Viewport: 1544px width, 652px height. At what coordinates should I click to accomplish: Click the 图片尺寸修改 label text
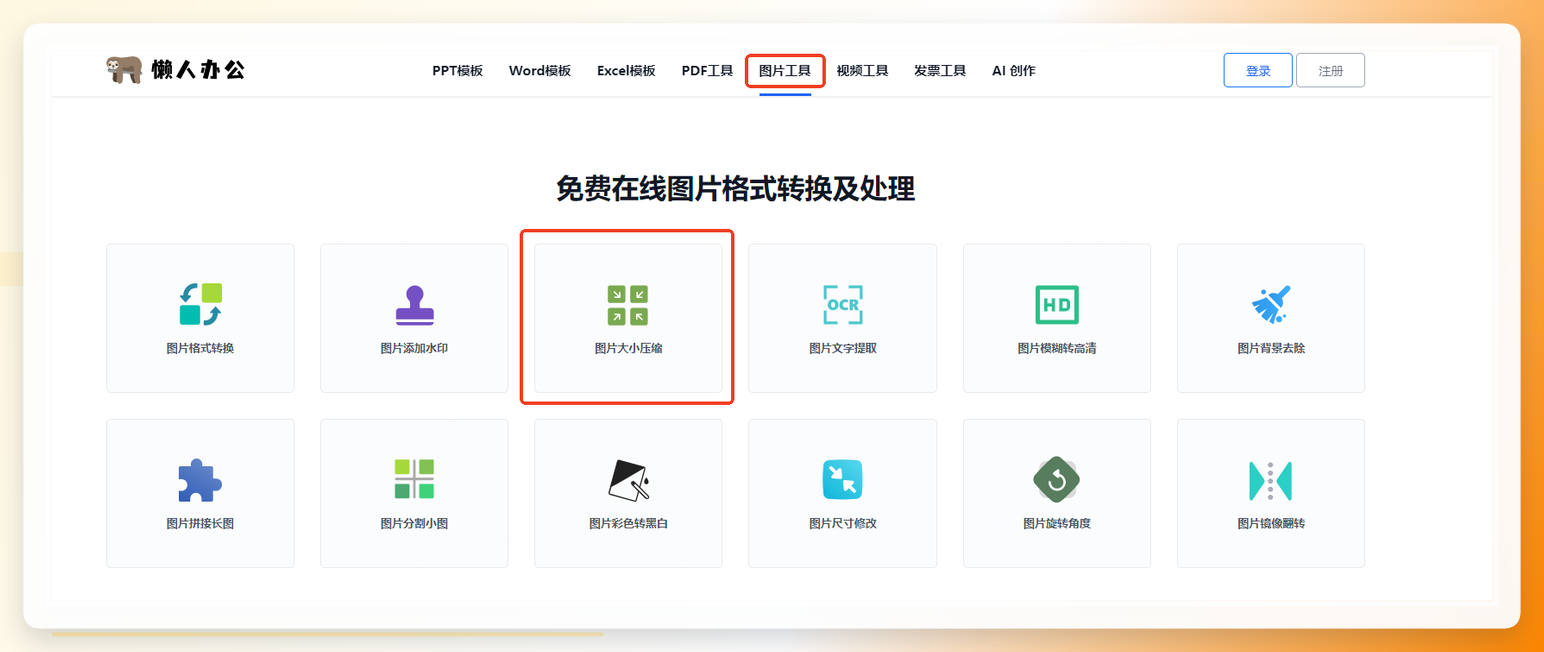[842, 524]
